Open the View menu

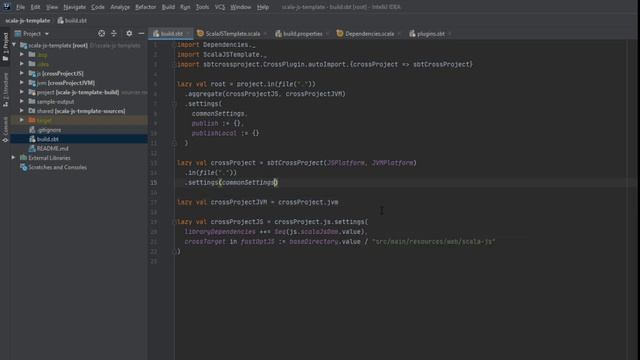coord(52,7)
